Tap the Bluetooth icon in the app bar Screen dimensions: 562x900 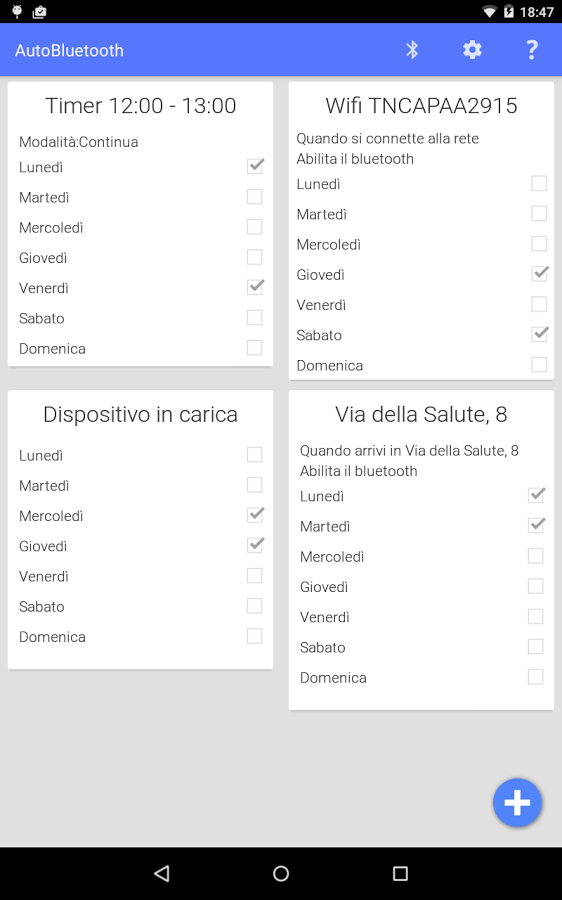coord(412,50)
